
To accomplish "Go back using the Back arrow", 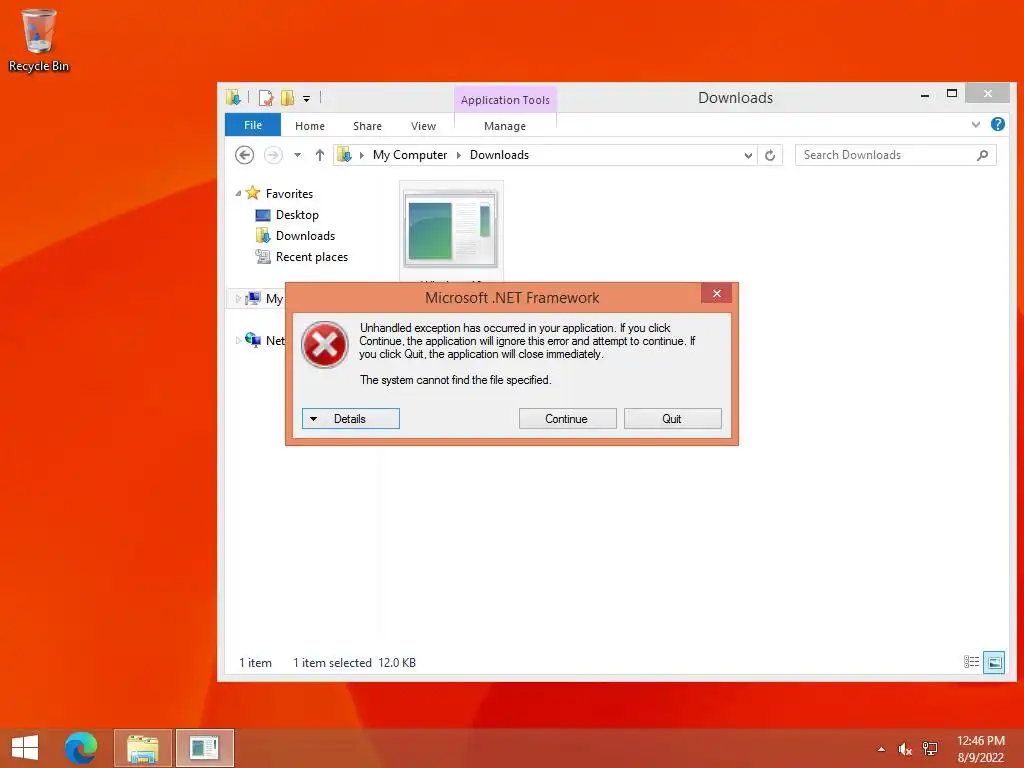I will [x=244, y=155].
